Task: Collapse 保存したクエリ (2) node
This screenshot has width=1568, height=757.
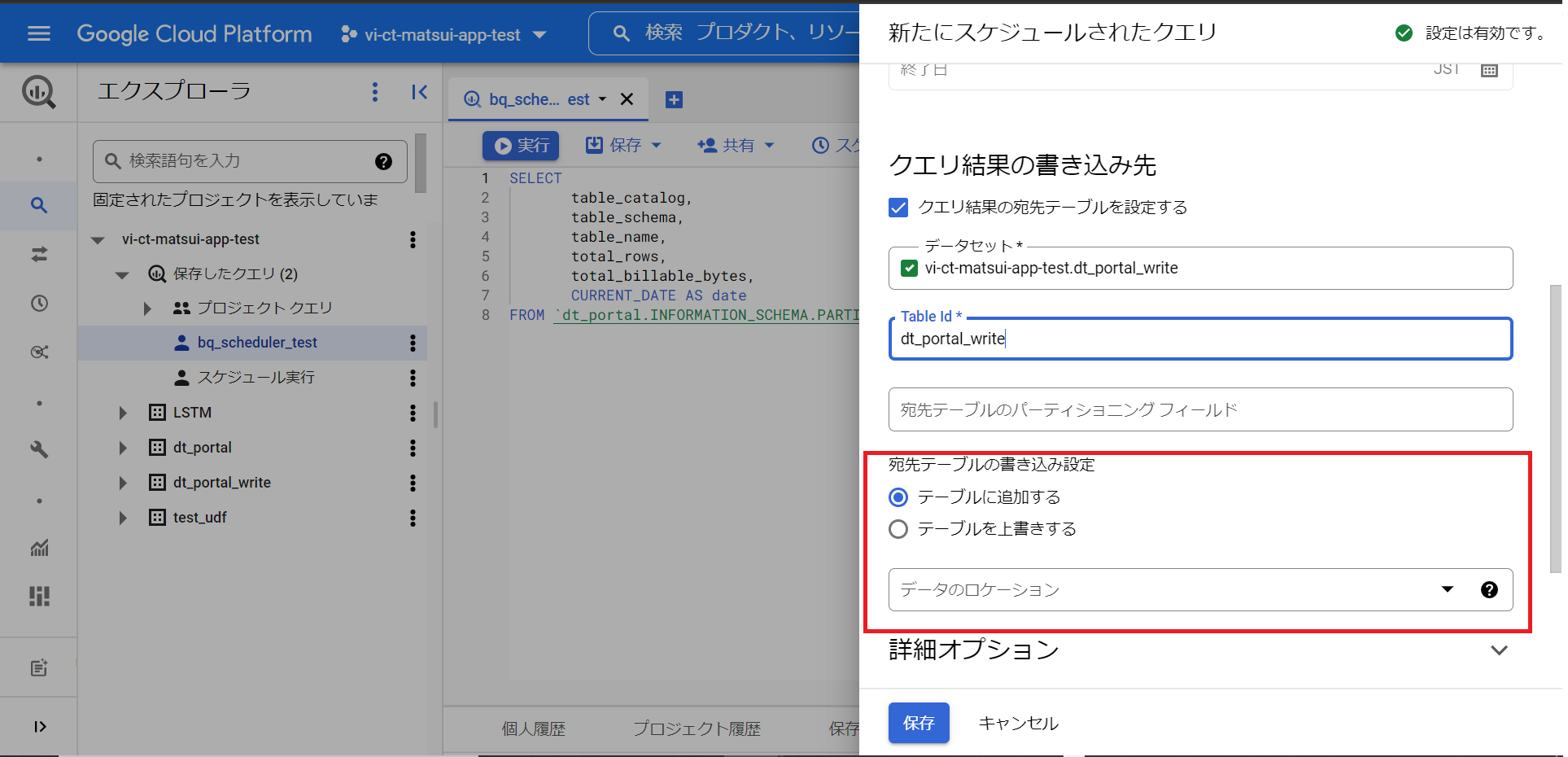Action: point(123,274)
